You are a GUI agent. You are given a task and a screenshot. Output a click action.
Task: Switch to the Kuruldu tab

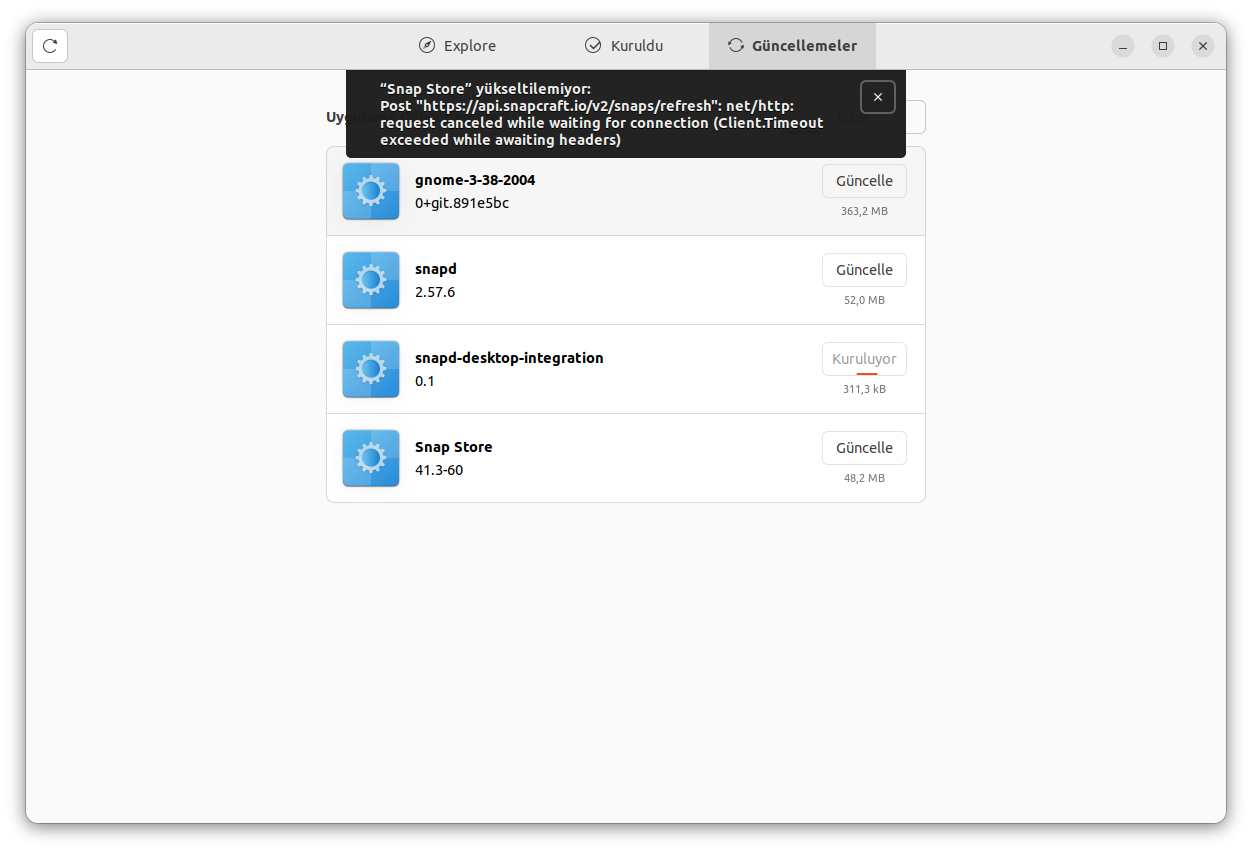tap(625, 46)
